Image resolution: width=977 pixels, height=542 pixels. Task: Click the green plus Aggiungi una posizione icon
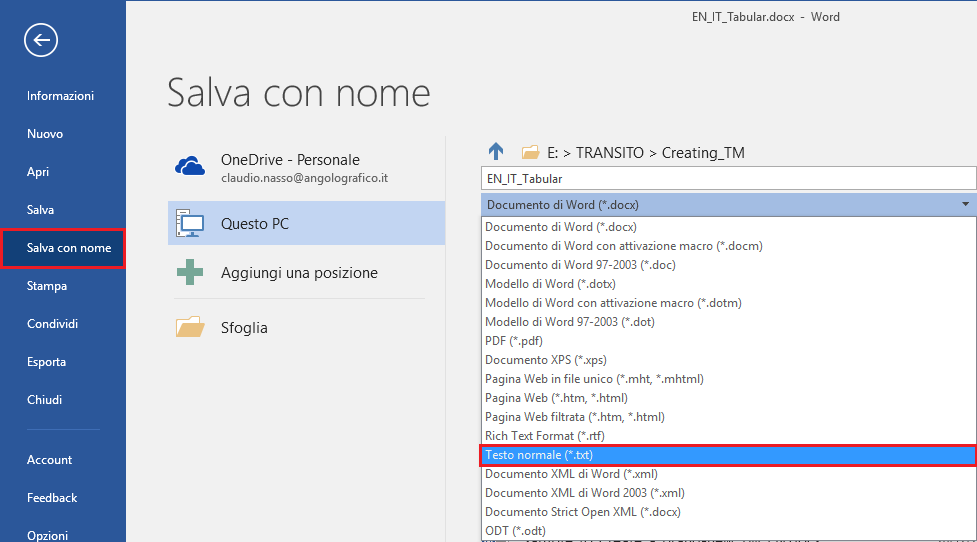pos(189,272)
